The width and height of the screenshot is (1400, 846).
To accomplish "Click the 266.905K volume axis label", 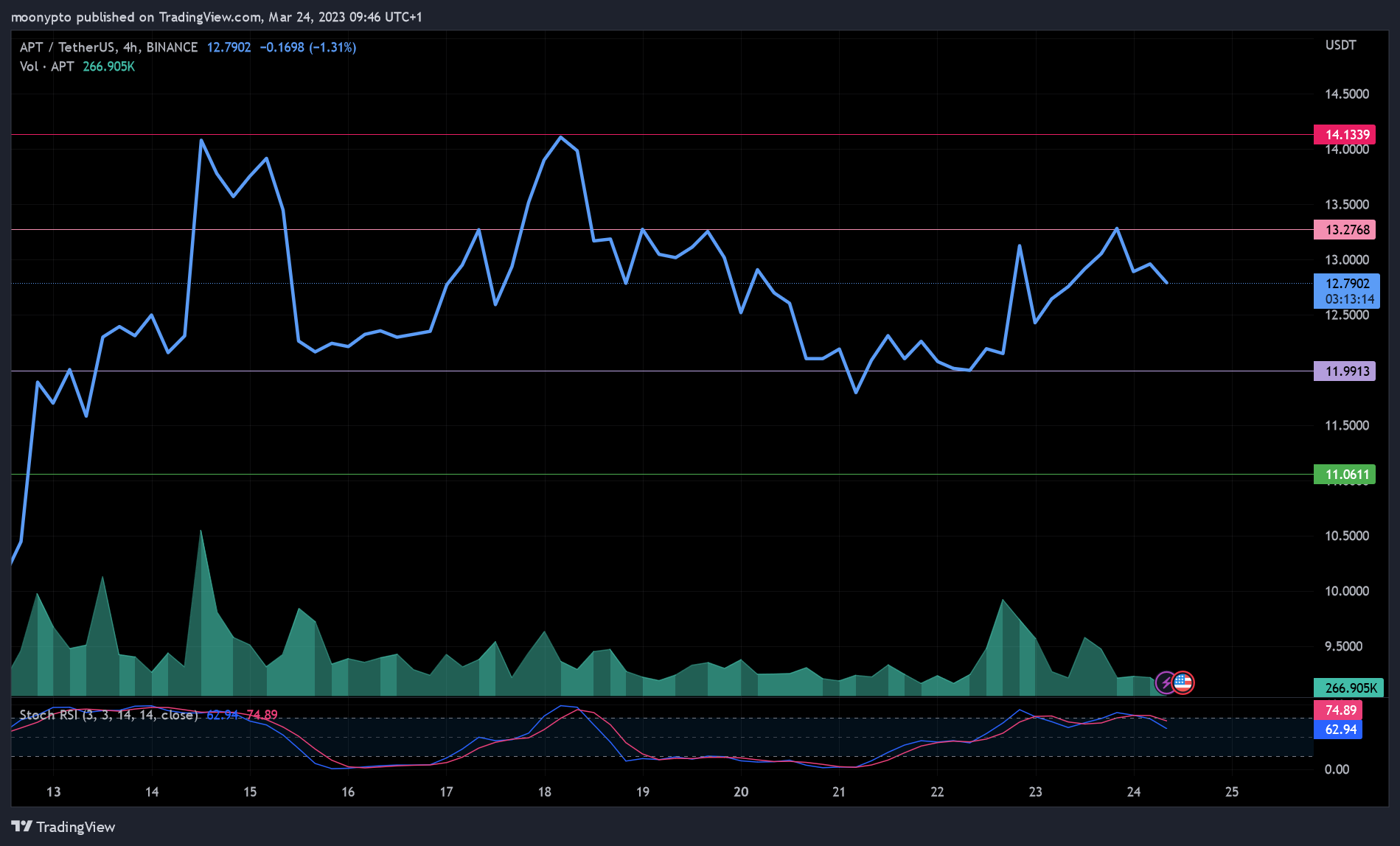I will tap(1349, 688).
